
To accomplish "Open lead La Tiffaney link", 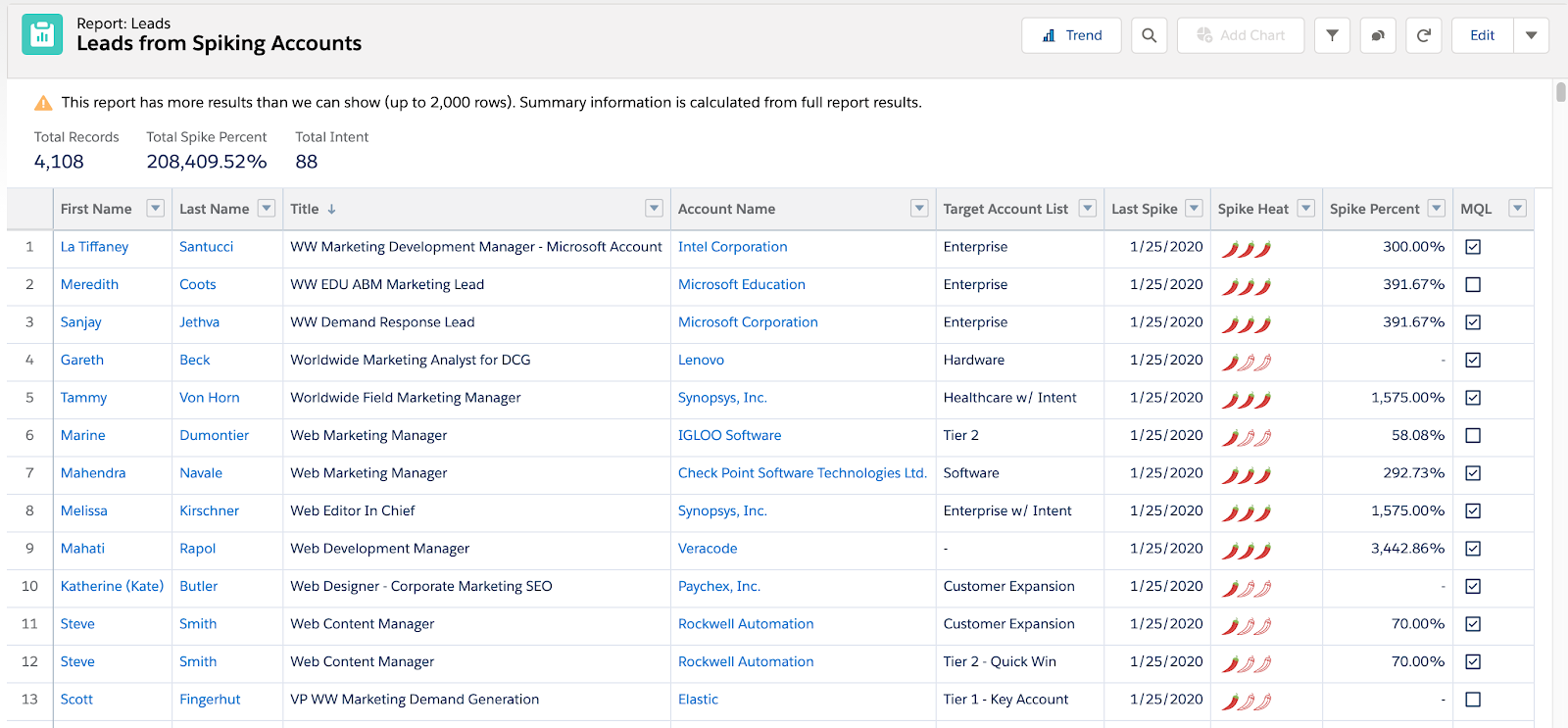I will (94, 247).
